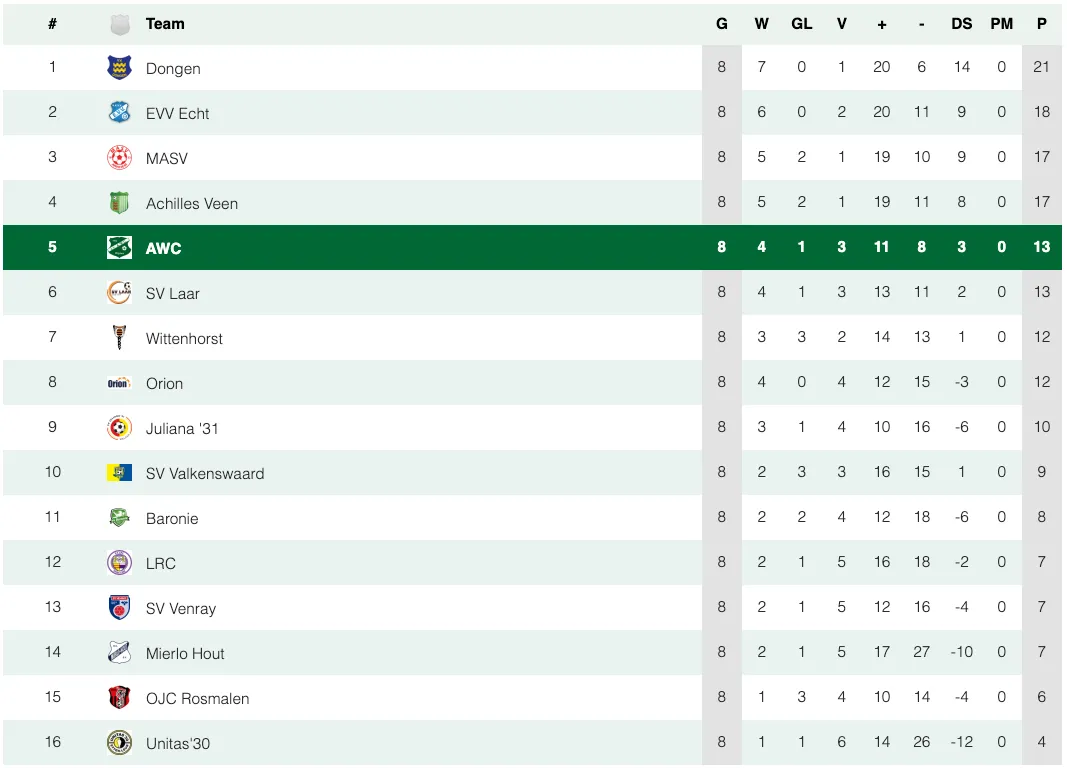Click the DS goal difference header
Viewport: 1067px width, 768px height.
pos(961,24)
